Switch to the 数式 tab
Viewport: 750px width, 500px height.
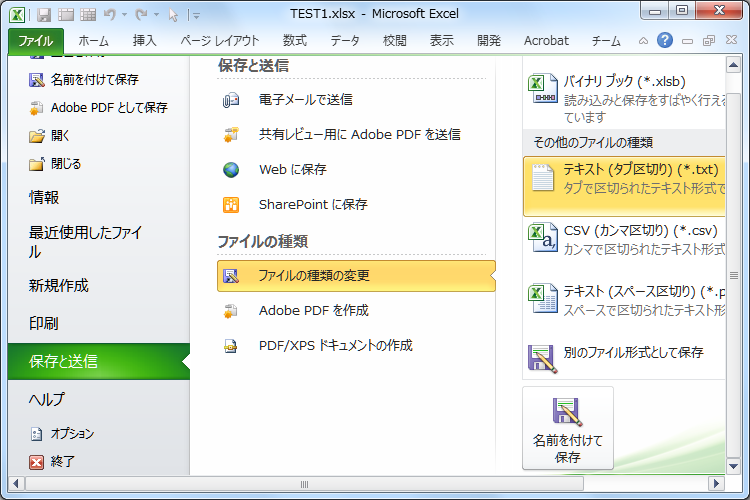coord(295,41)
